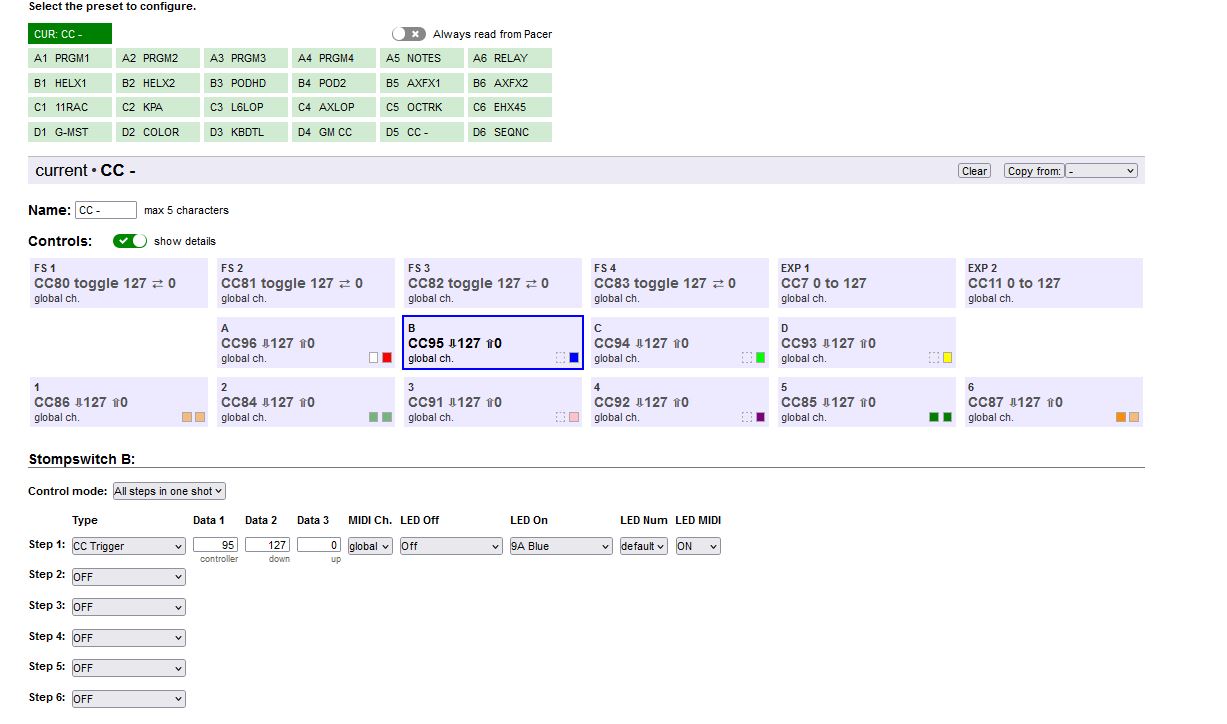Open Step 1 Type dropdown (CC Trigger)
This screenshot has width=1227, height=724.
click(128, 546)
